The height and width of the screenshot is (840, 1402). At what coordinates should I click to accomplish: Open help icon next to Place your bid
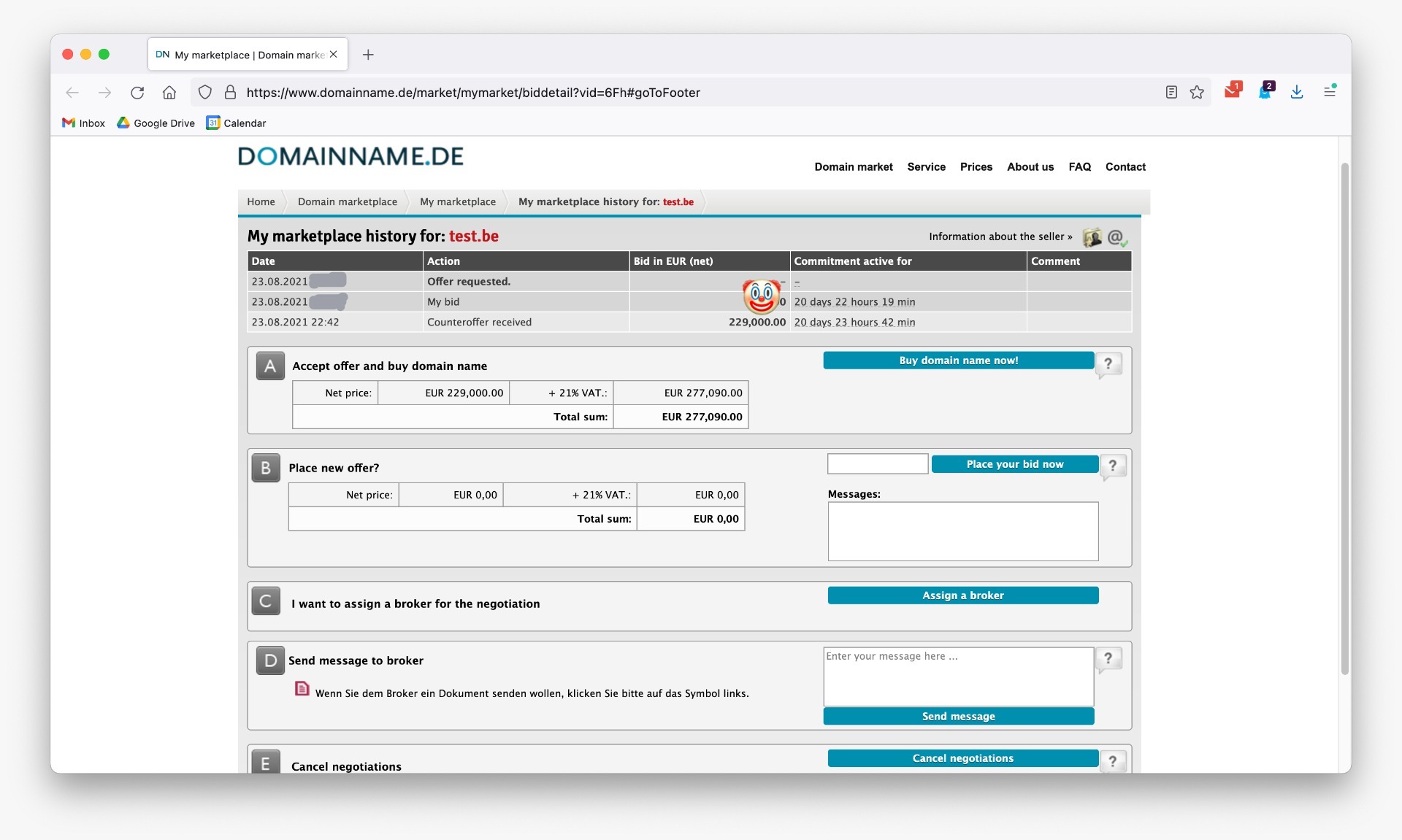[x=1112, y=466]
